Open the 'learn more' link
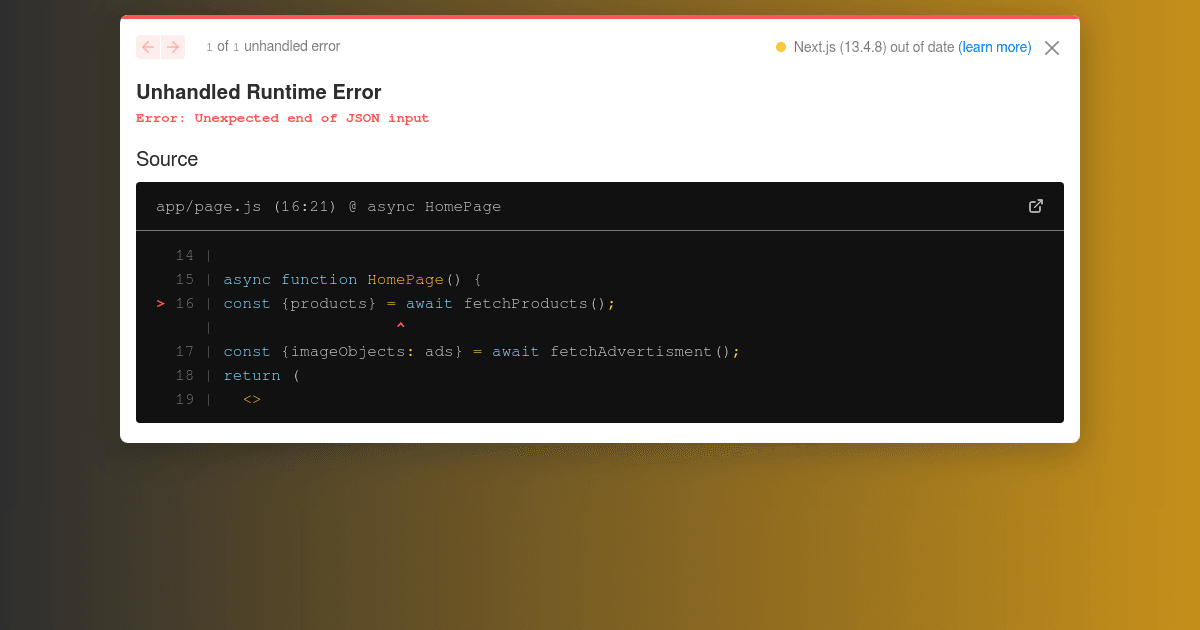The height and width of the screenshot is (630, 1200). pyautogui.click(x=995, y=47)
